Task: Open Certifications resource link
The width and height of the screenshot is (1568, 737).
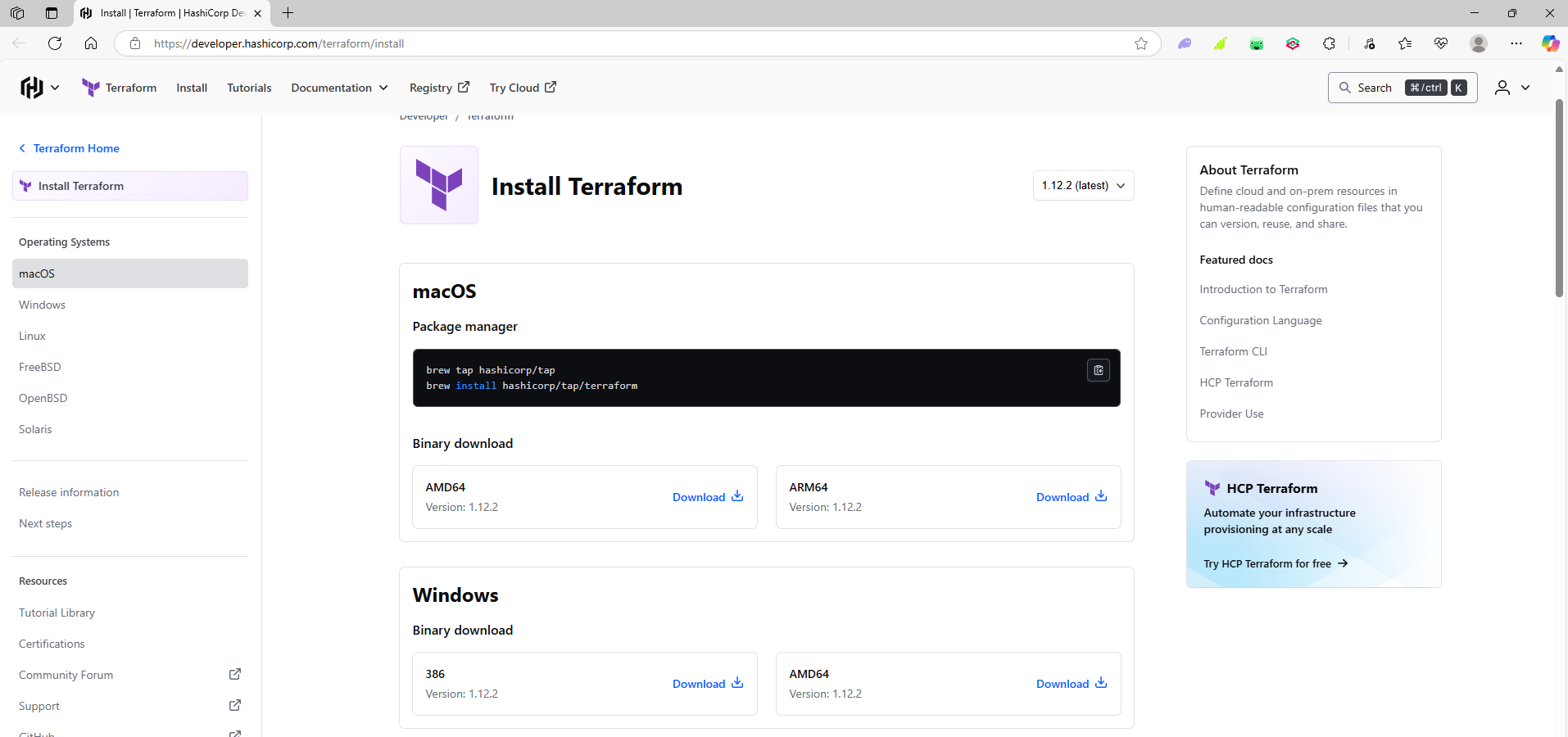Action: pos(52,644)
